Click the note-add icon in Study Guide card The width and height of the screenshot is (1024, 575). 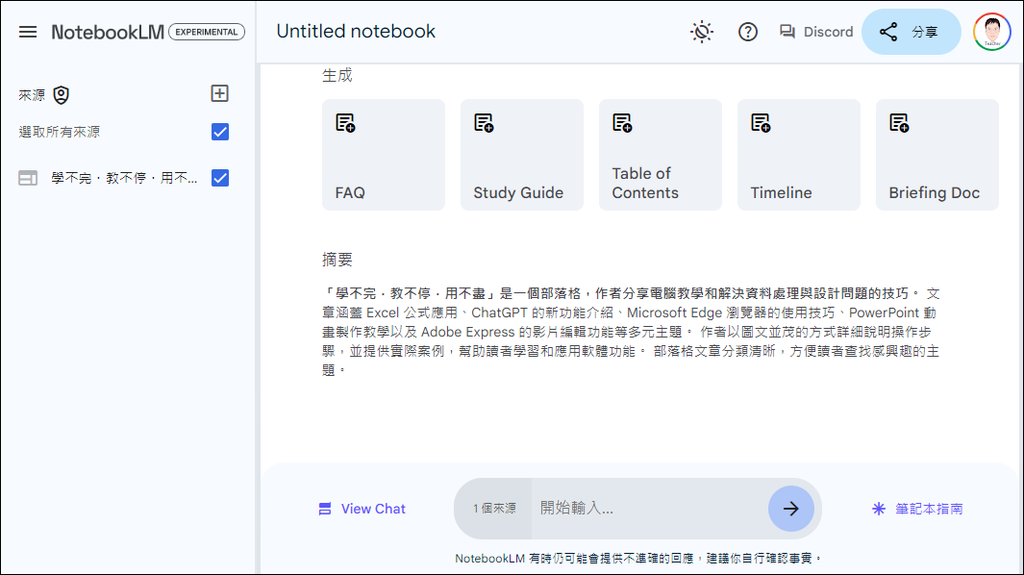(484, 123)
